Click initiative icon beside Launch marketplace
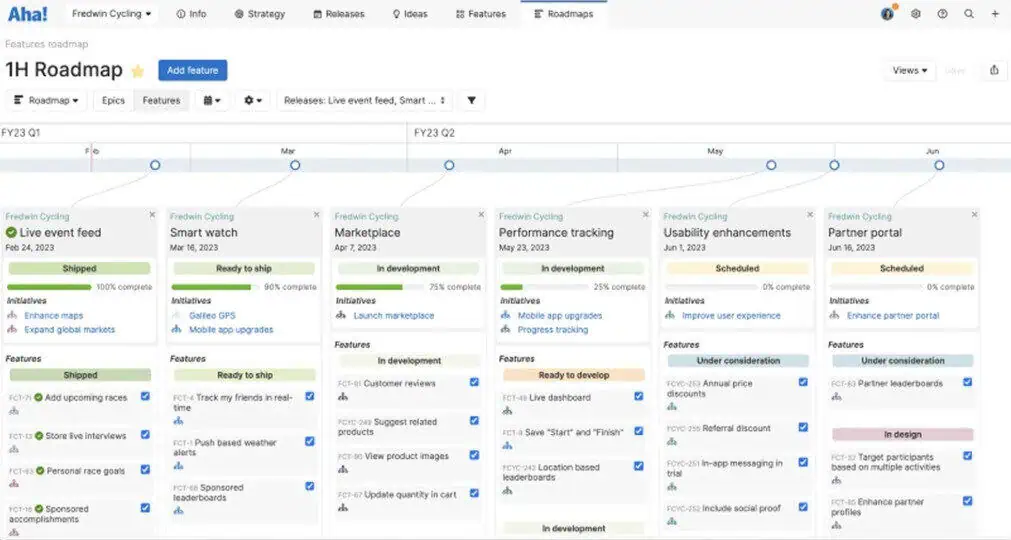 pos(341,315)
